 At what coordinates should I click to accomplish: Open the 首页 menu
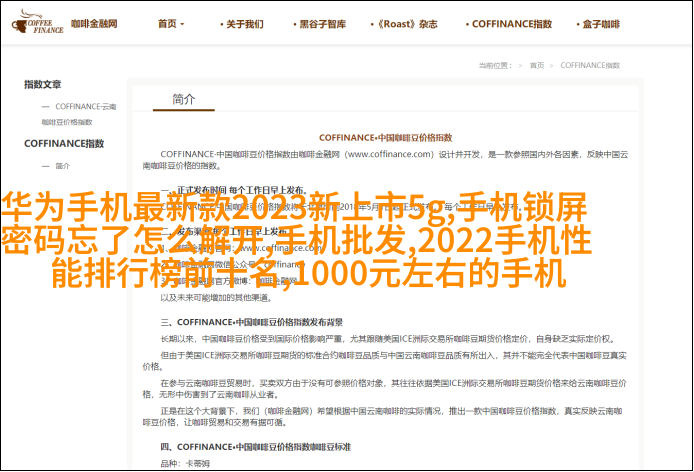tap(170, 24)
